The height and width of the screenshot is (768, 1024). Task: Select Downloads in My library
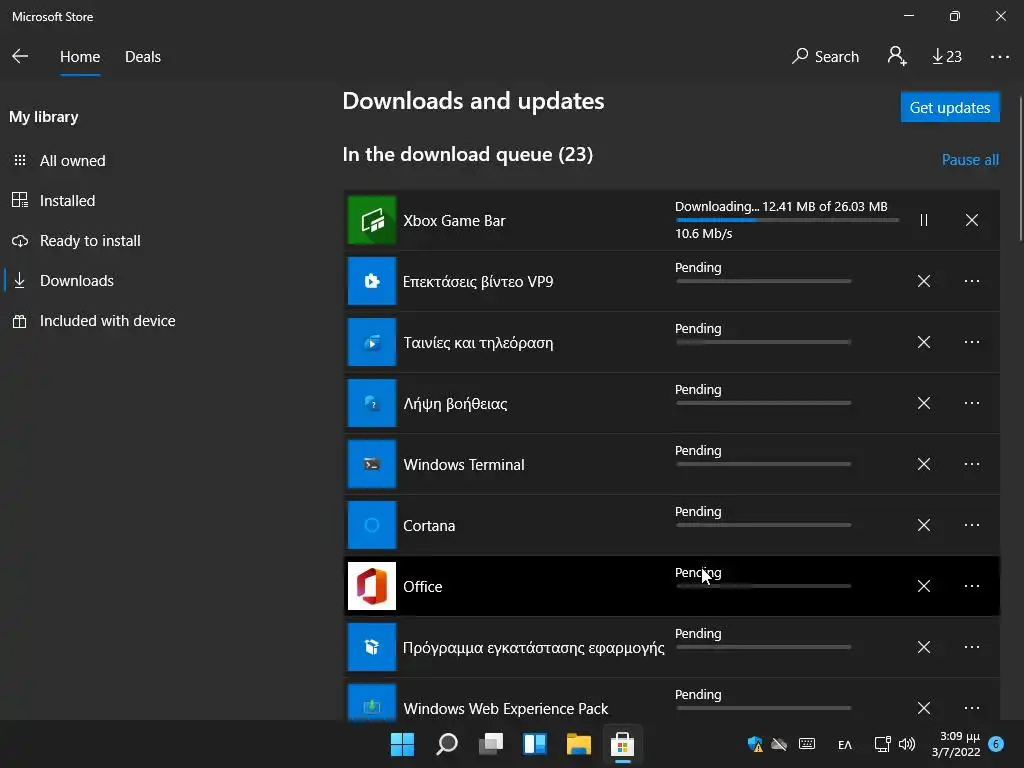[76, 281]
